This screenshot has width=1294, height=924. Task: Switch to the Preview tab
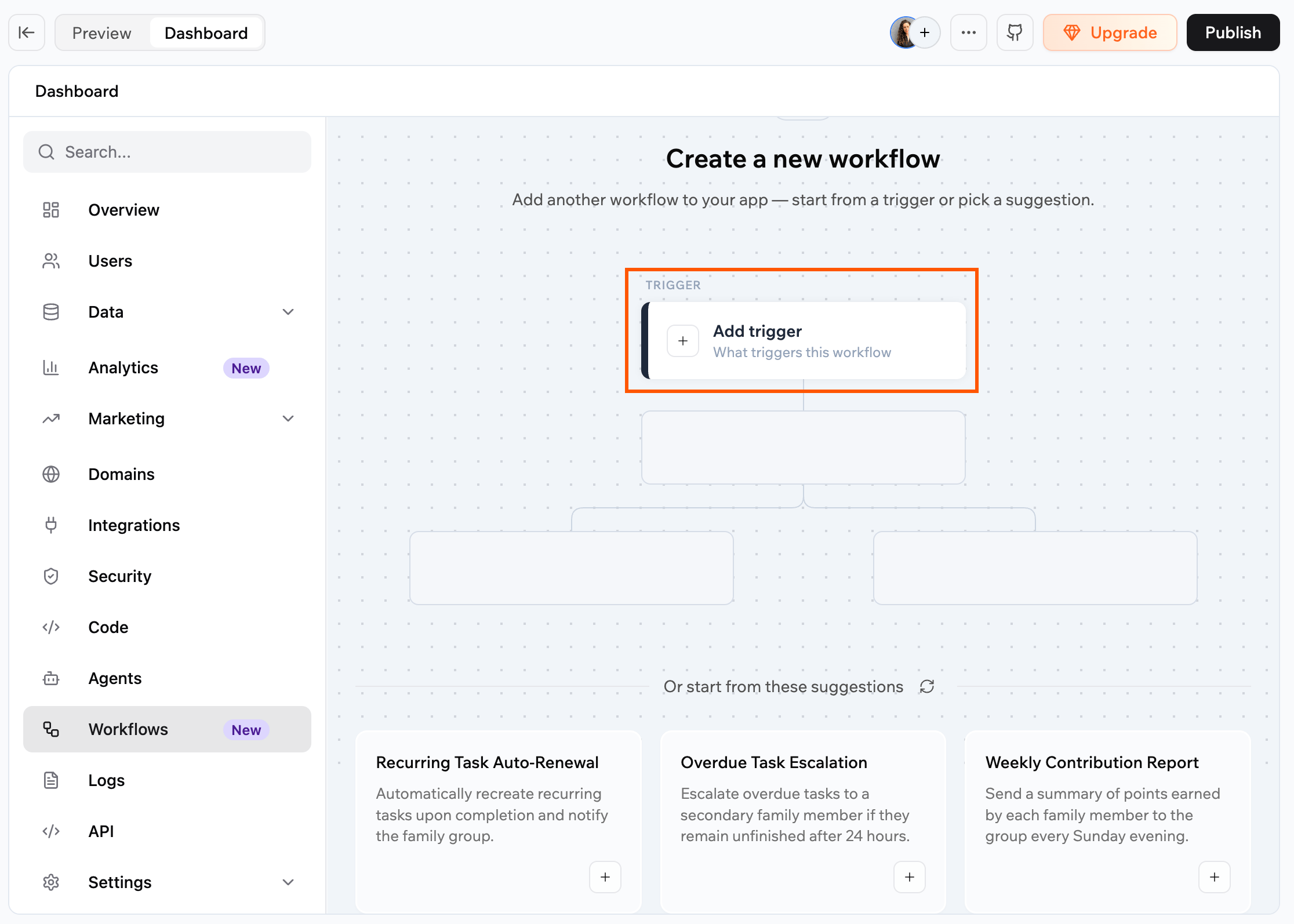[102, 33]
